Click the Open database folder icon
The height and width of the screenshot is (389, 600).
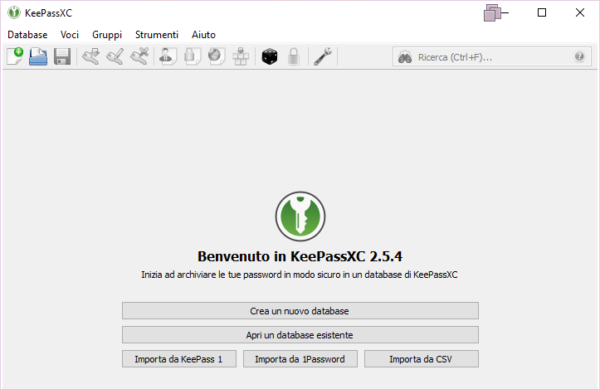[x=38, y=57]
